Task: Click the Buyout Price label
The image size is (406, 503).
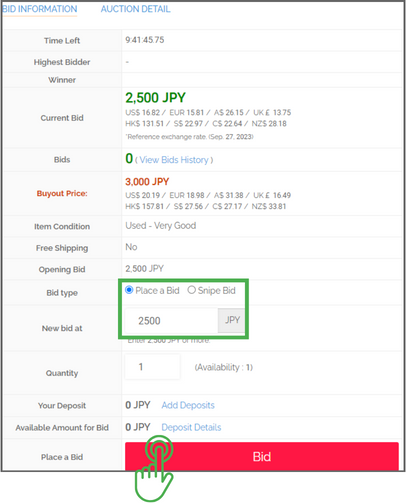Action: [62, 193]
